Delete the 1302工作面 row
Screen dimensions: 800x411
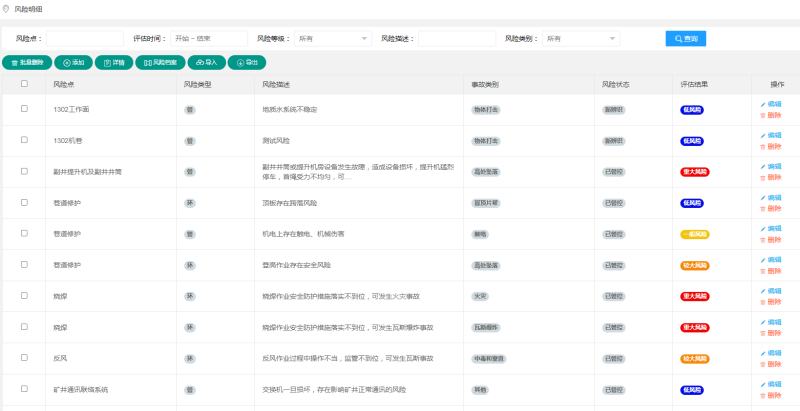point(771,115)
